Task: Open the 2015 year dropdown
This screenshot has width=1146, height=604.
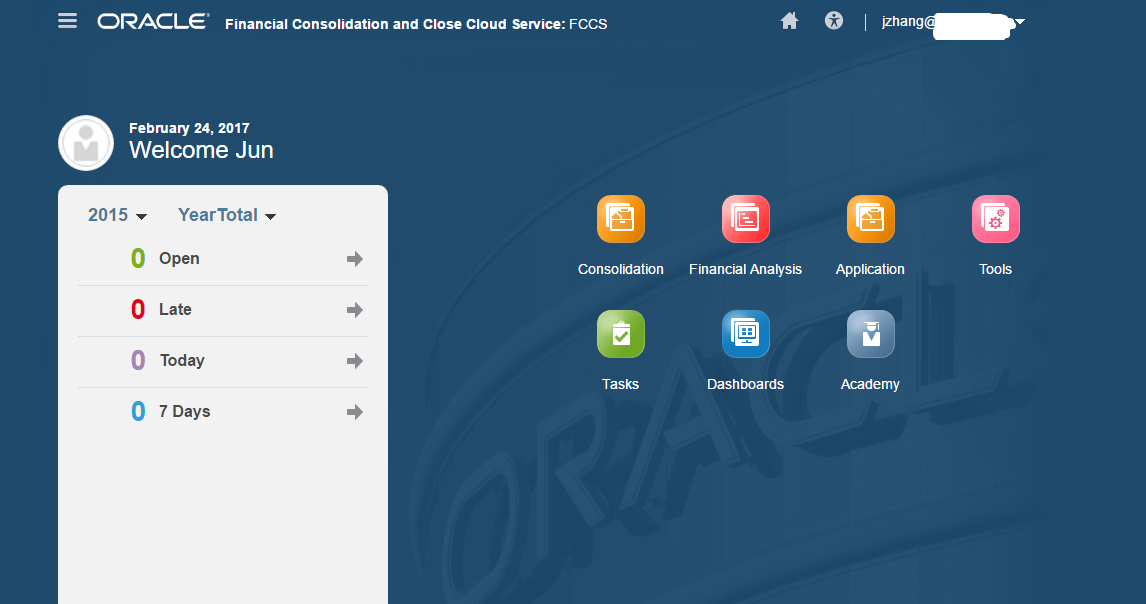Action: coord(117,215)
